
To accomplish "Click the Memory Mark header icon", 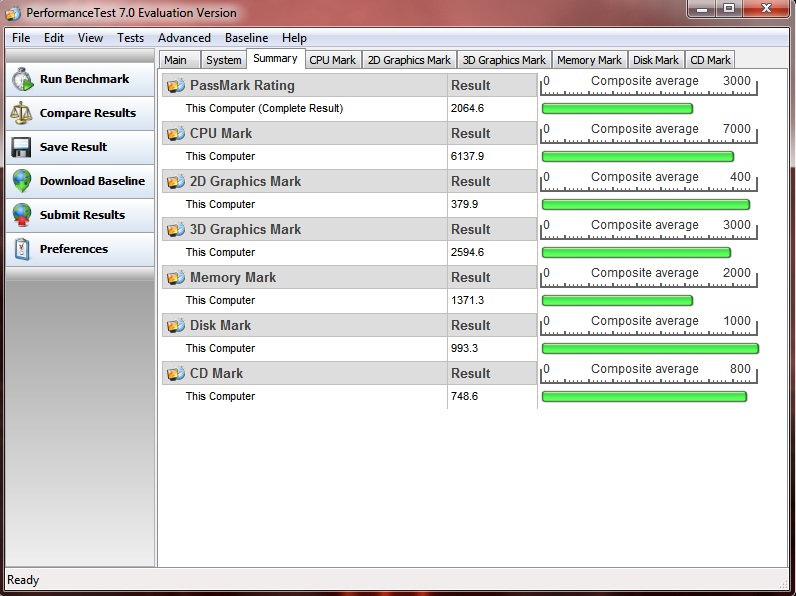I will [x=176, y=277].
